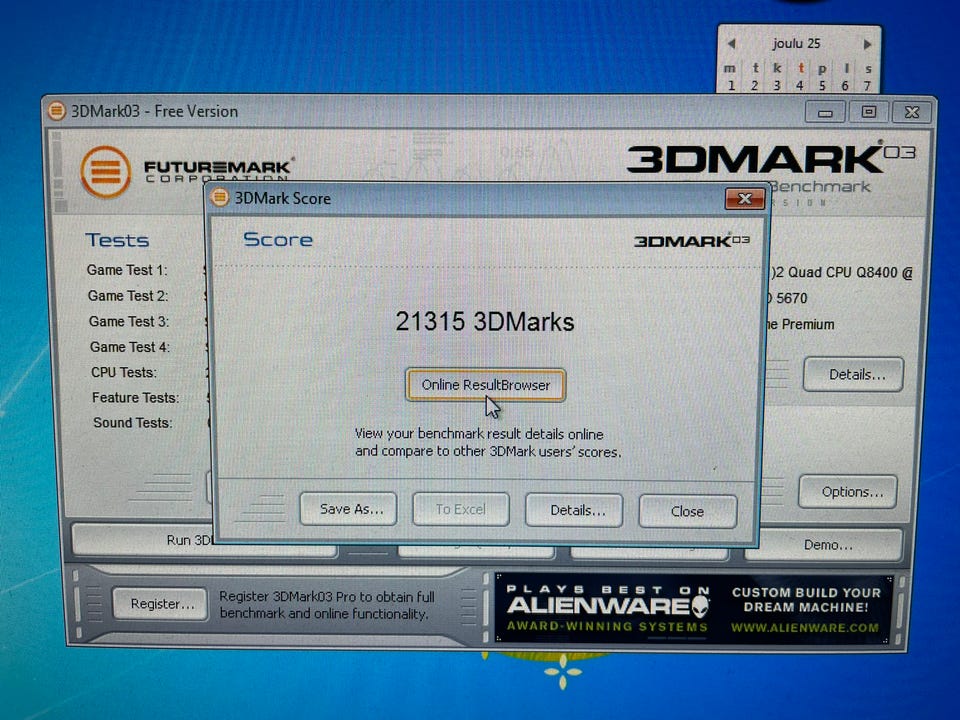Launch the Demo button

pos(824,544)
